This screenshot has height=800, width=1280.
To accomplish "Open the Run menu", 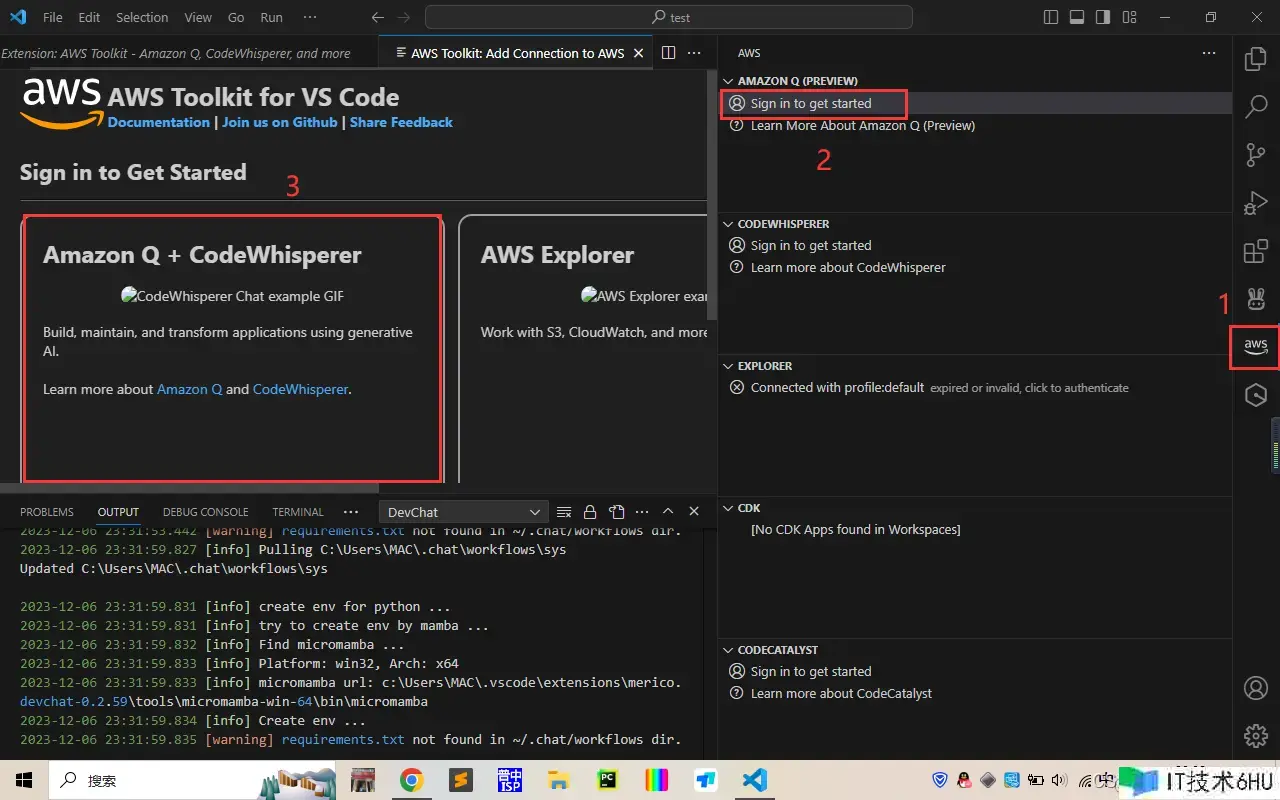I will [x=271, y=17].
